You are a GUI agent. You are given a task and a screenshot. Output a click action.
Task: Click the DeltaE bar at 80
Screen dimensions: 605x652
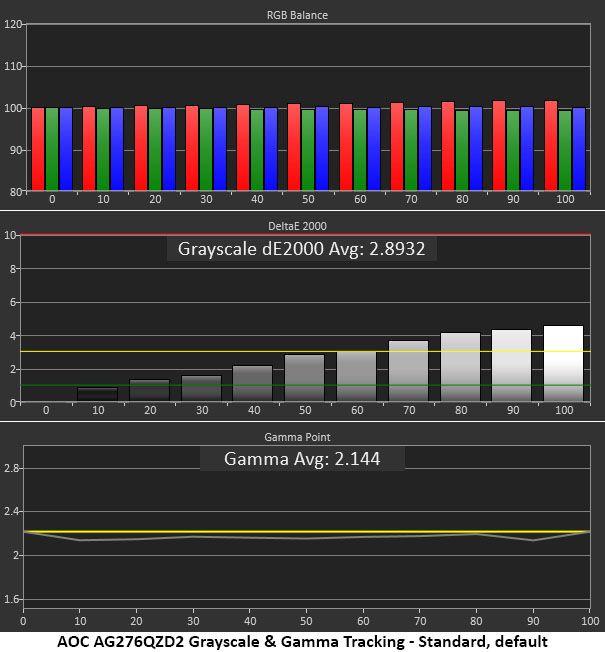pos(460,367)
